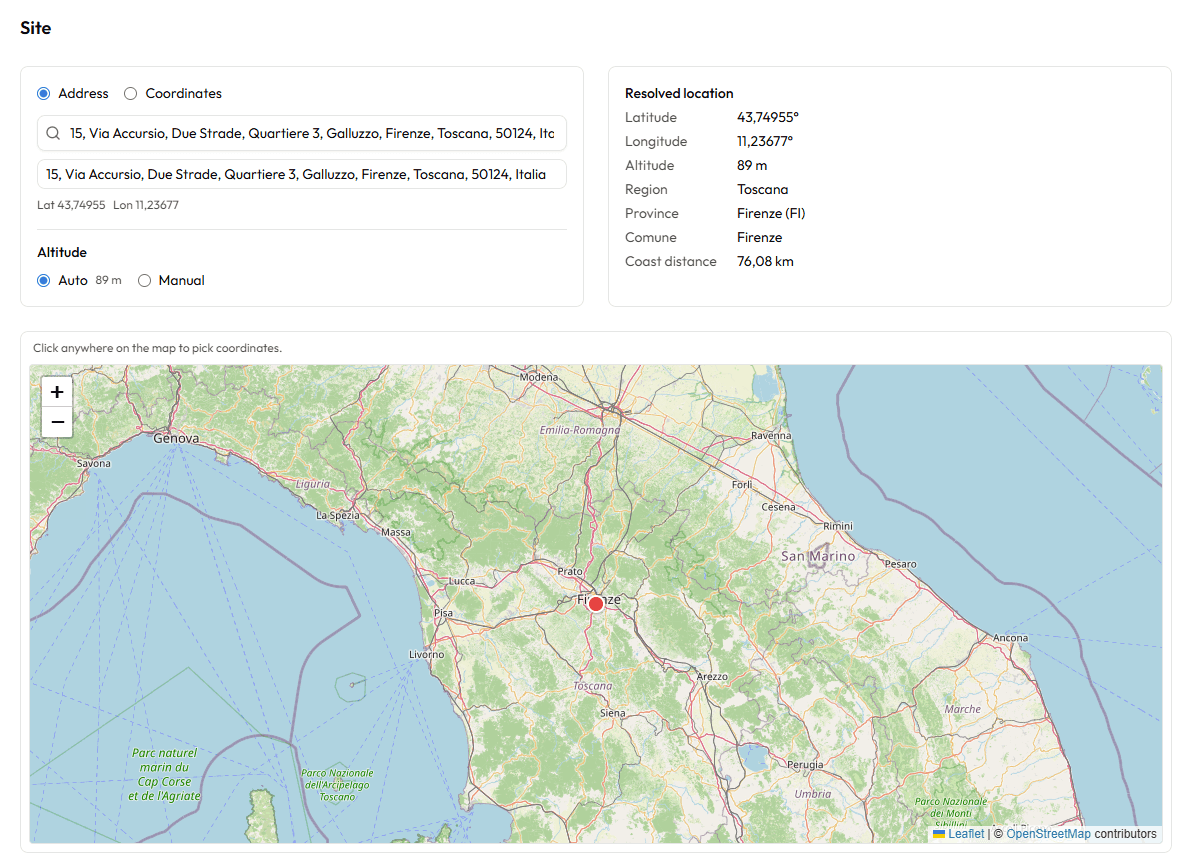Open the Leaflet attribution link
The image size is (1190, 866).
point(966,834)
